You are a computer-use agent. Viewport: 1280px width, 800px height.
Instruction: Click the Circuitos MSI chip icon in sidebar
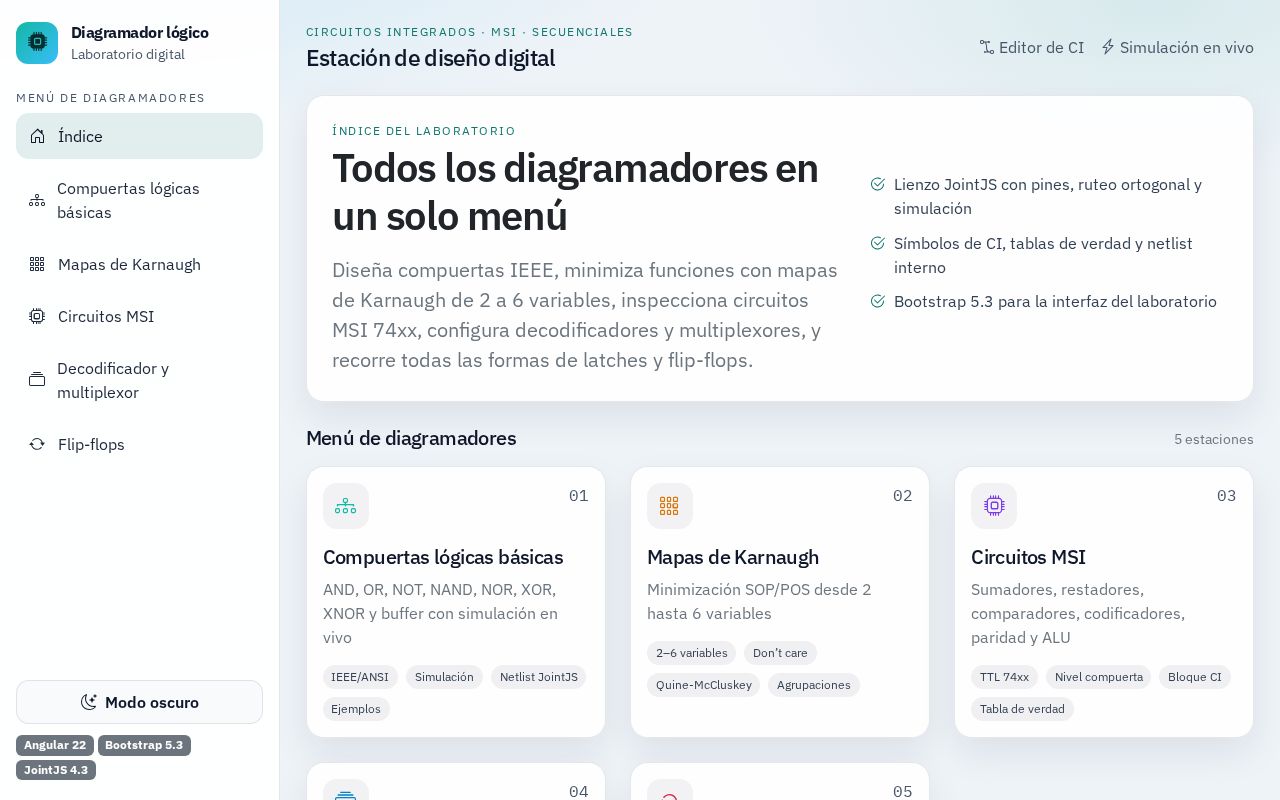[37, 316]
